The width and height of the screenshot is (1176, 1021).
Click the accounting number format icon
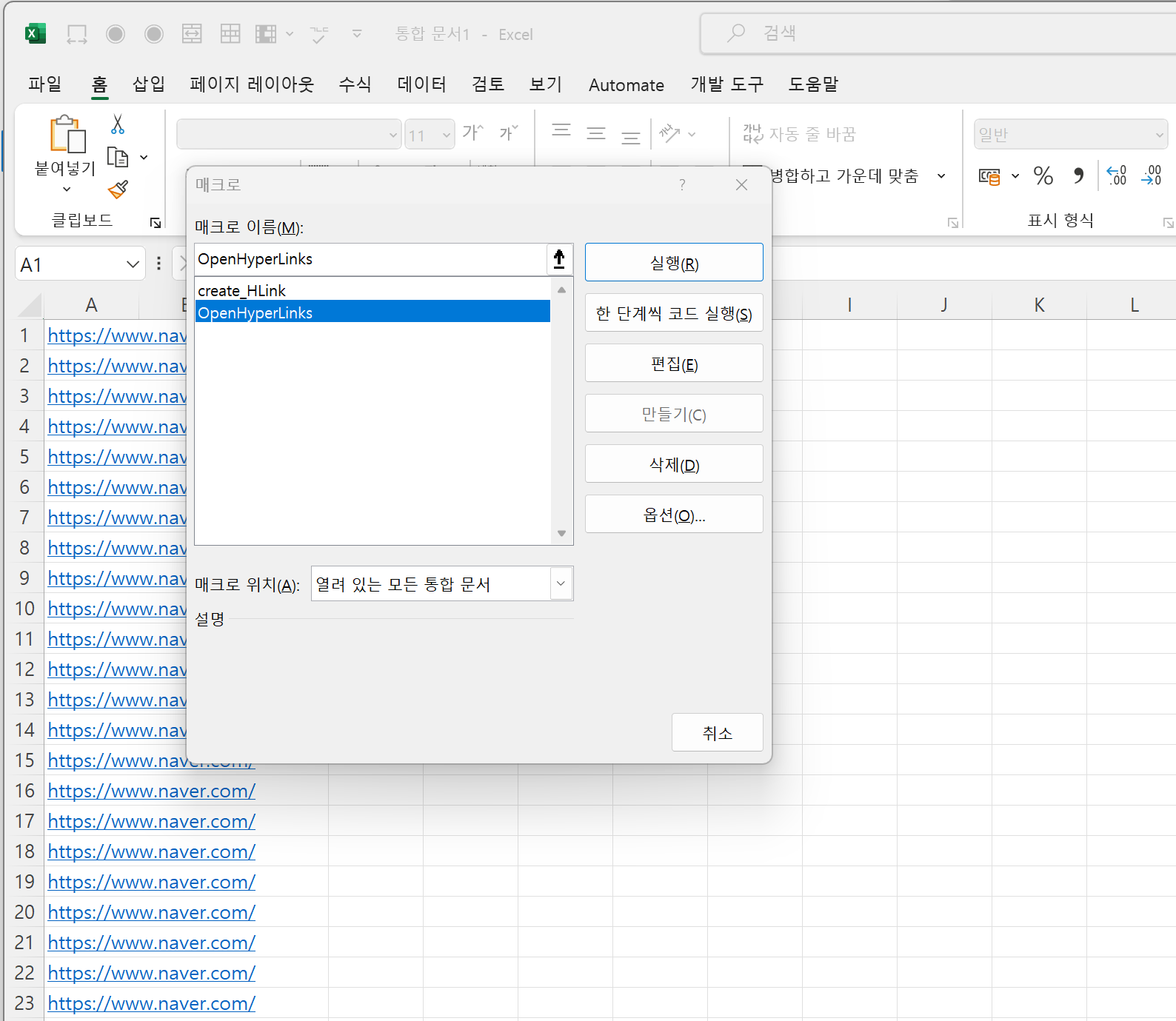pos(989,176)
